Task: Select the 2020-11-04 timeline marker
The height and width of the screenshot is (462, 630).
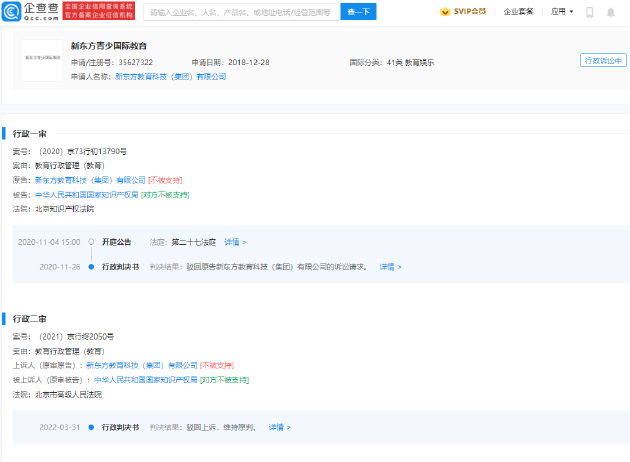Action: coord(91,242)
